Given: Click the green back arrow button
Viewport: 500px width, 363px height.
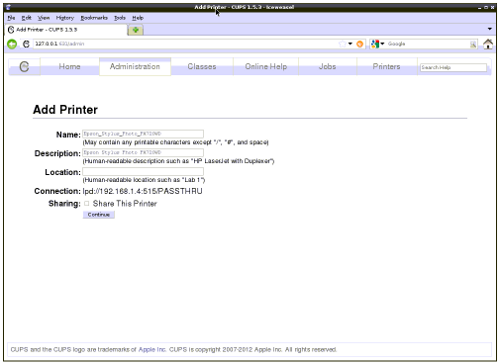Looking at the screenshot, I should 12,44.
